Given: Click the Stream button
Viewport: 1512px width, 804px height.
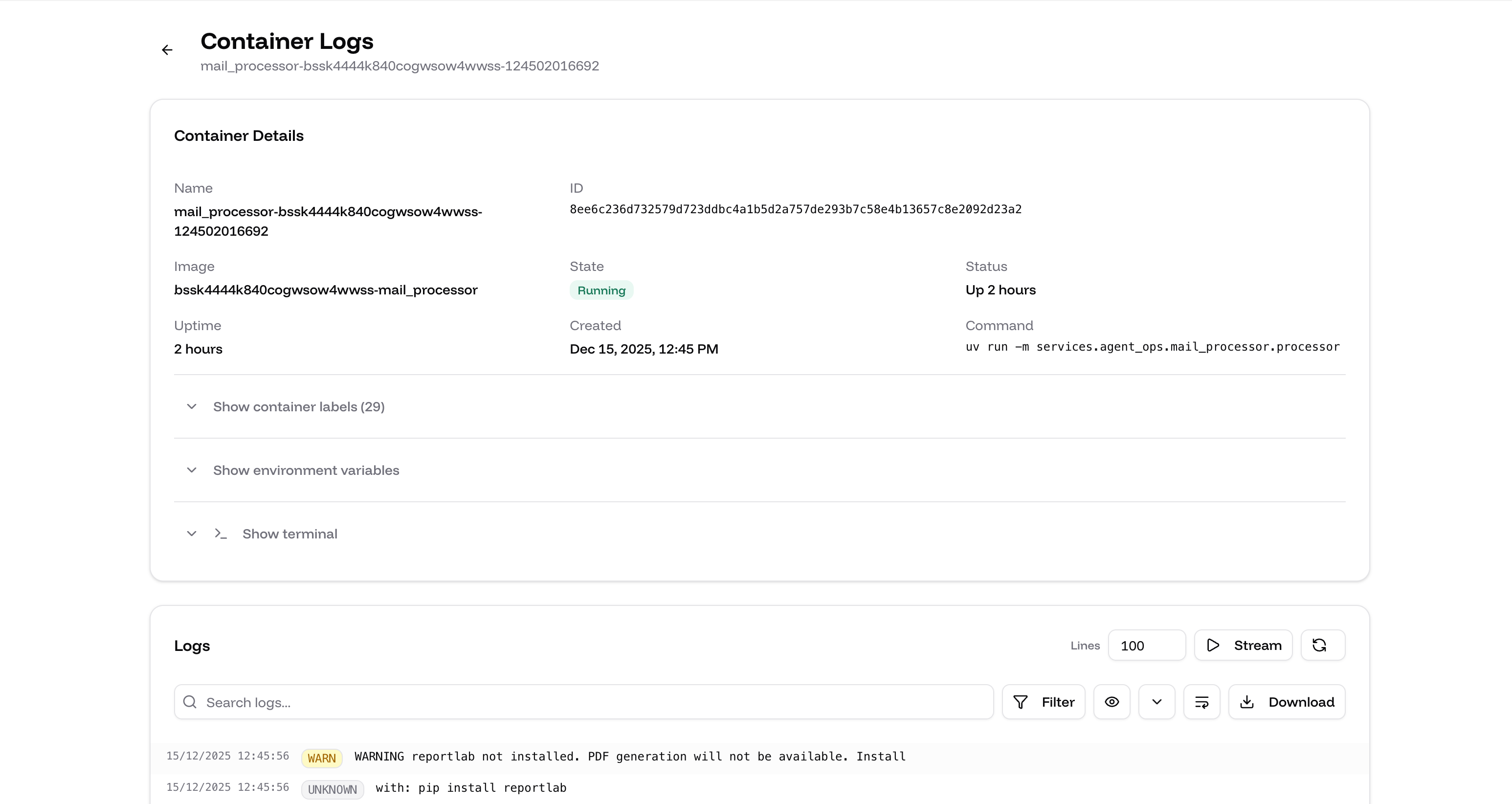Looking at the screenshot, I should pos(1243,645).
